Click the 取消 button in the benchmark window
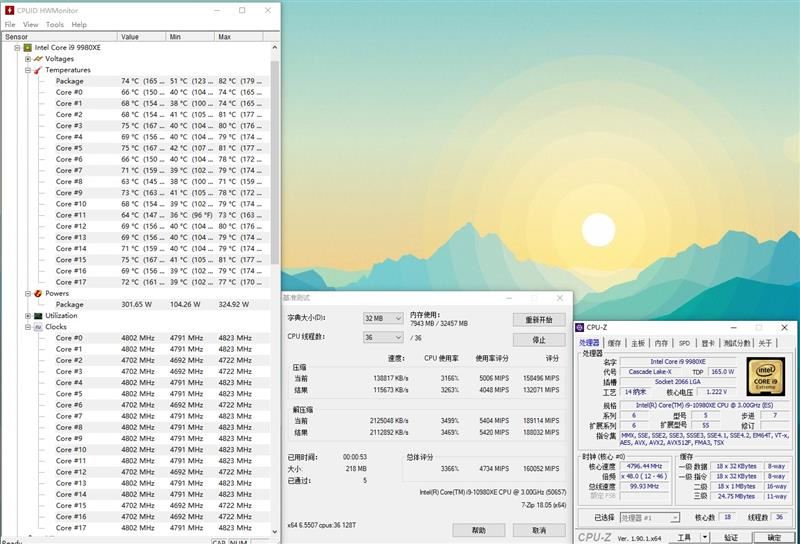800x544 pixels. point(539,530)
